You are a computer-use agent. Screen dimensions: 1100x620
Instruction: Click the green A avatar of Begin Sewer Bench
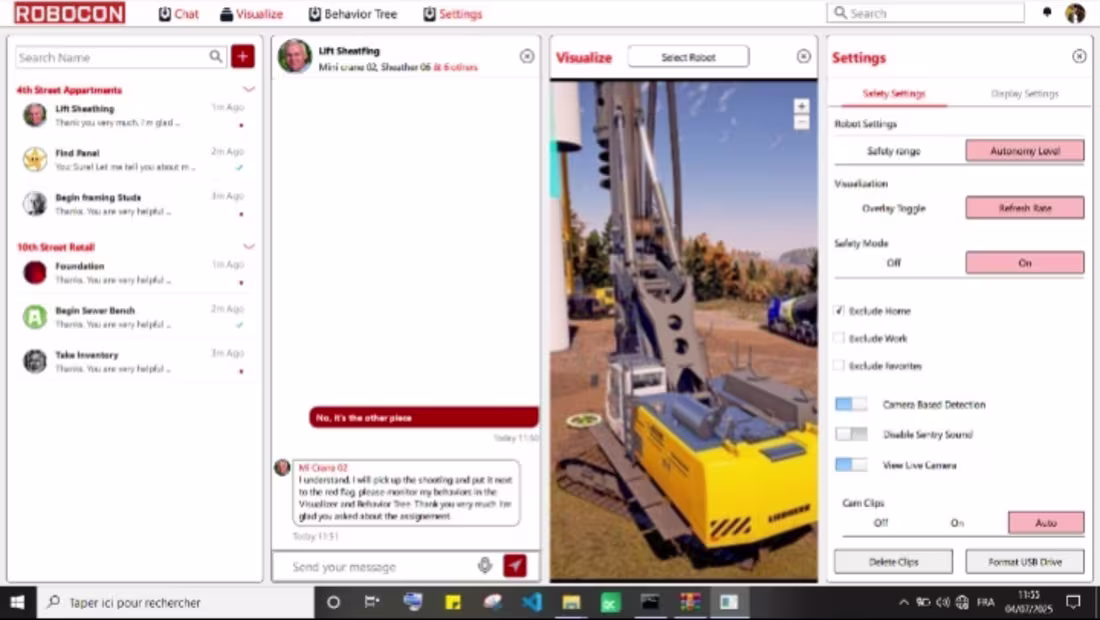point(34,317)
